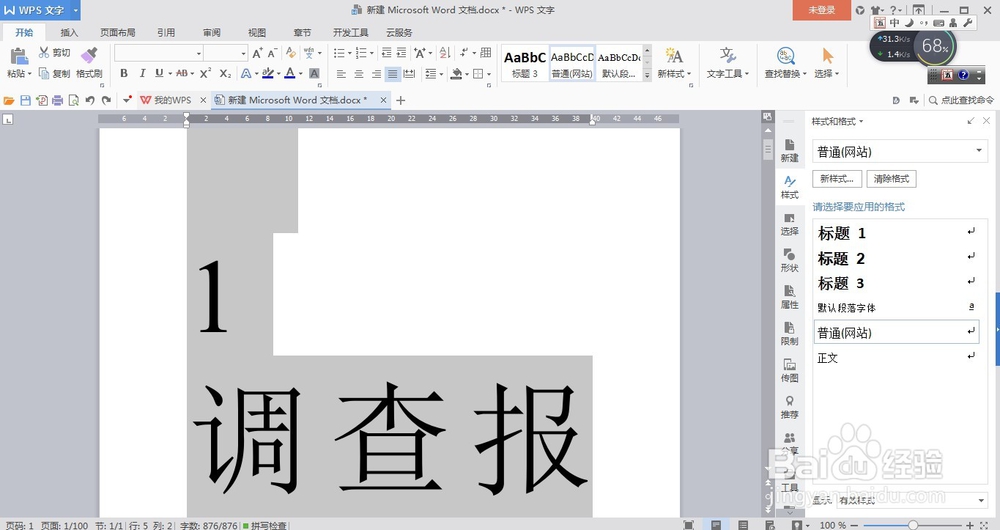Viewport: 1000px width, 530px height.
Task: Increase font size with A+ icon
Action: (x=257, y=53)
